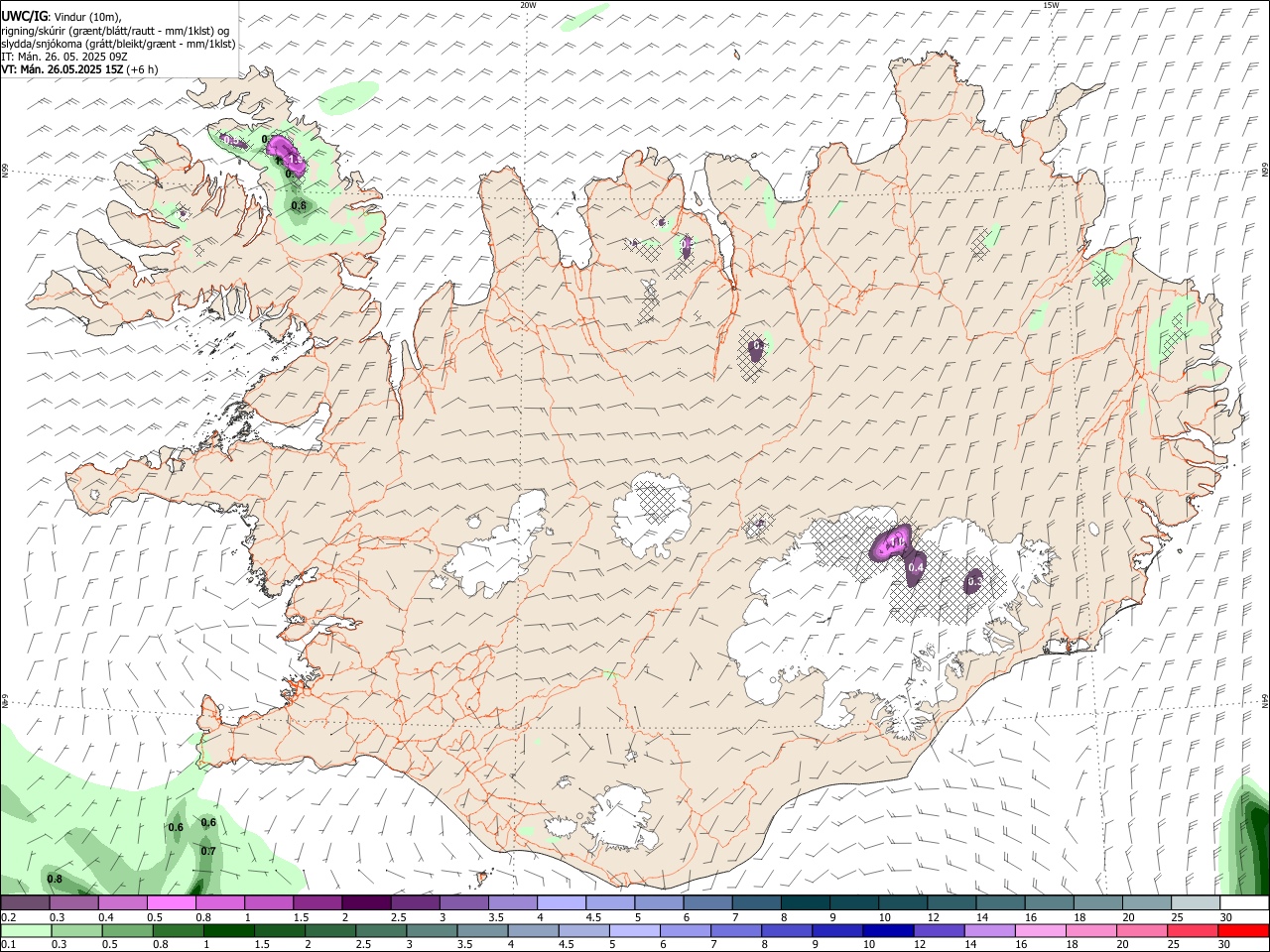
Task: Click the '64N' latitude label on the right edge
Action: pos(1265,700)
